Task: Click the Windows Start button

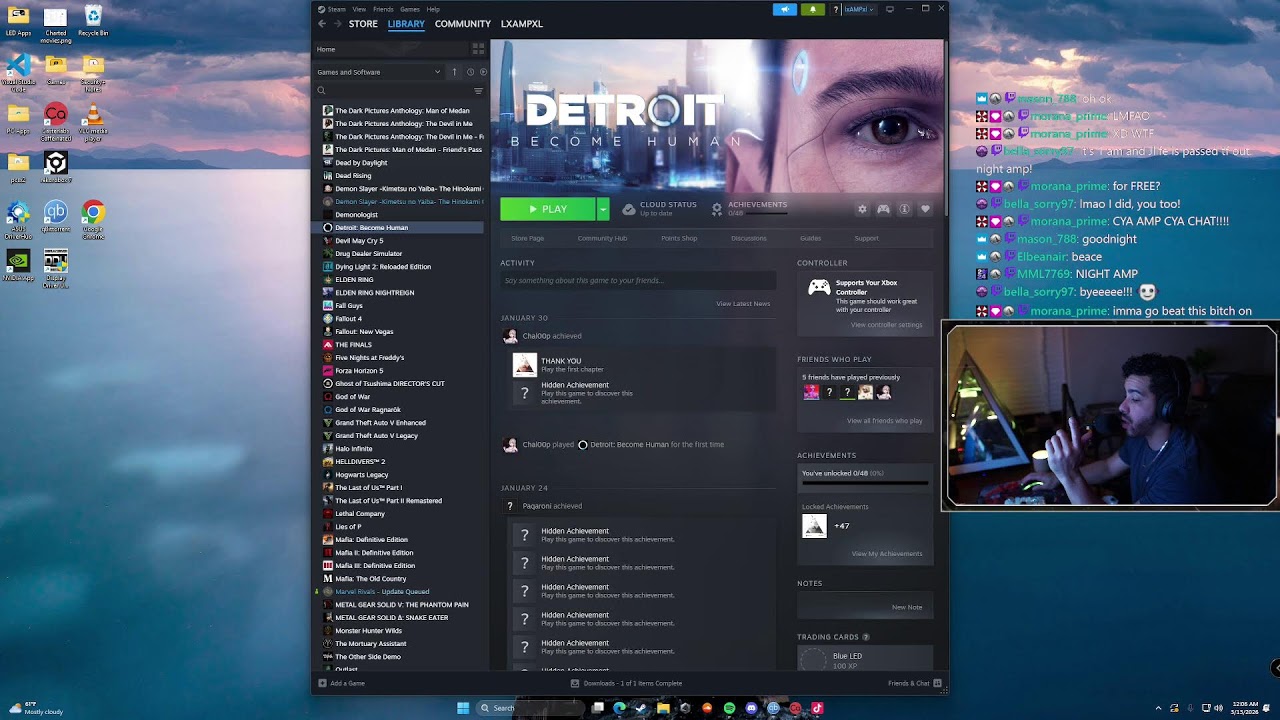Action: coord(463,708)
